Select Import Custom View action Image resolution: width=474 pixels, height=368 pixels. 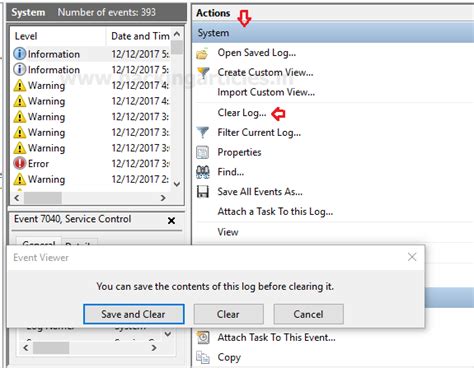point(266,92)
